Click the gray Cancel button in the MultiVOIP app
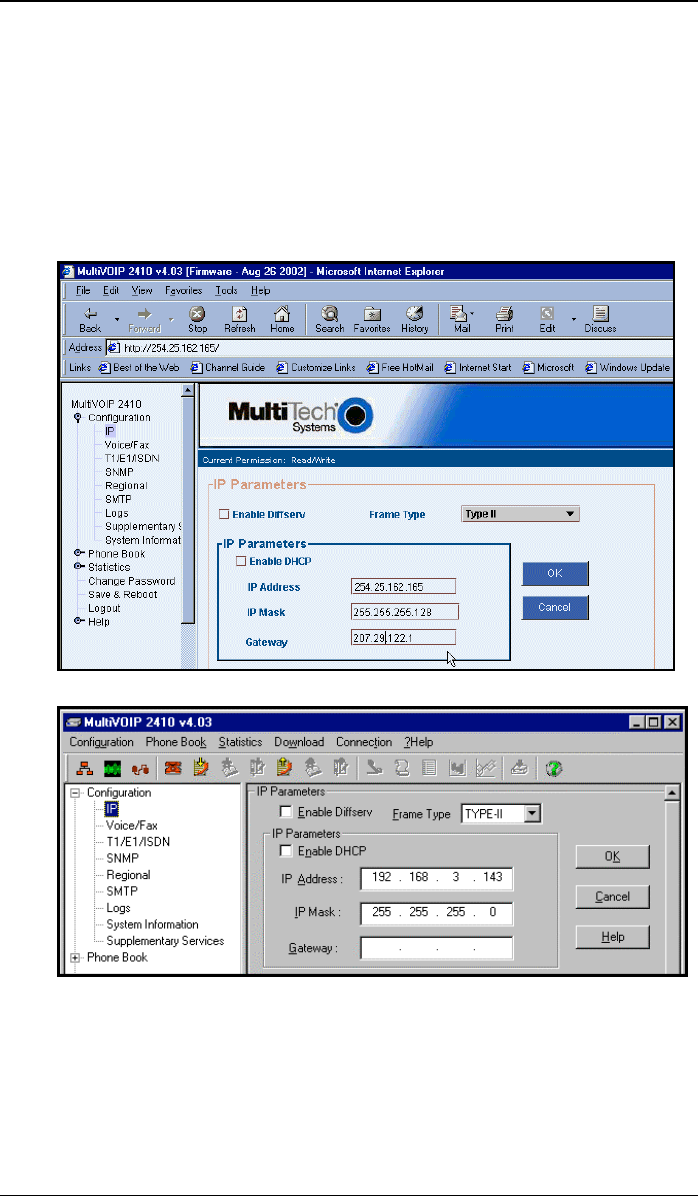 (613, 896)
